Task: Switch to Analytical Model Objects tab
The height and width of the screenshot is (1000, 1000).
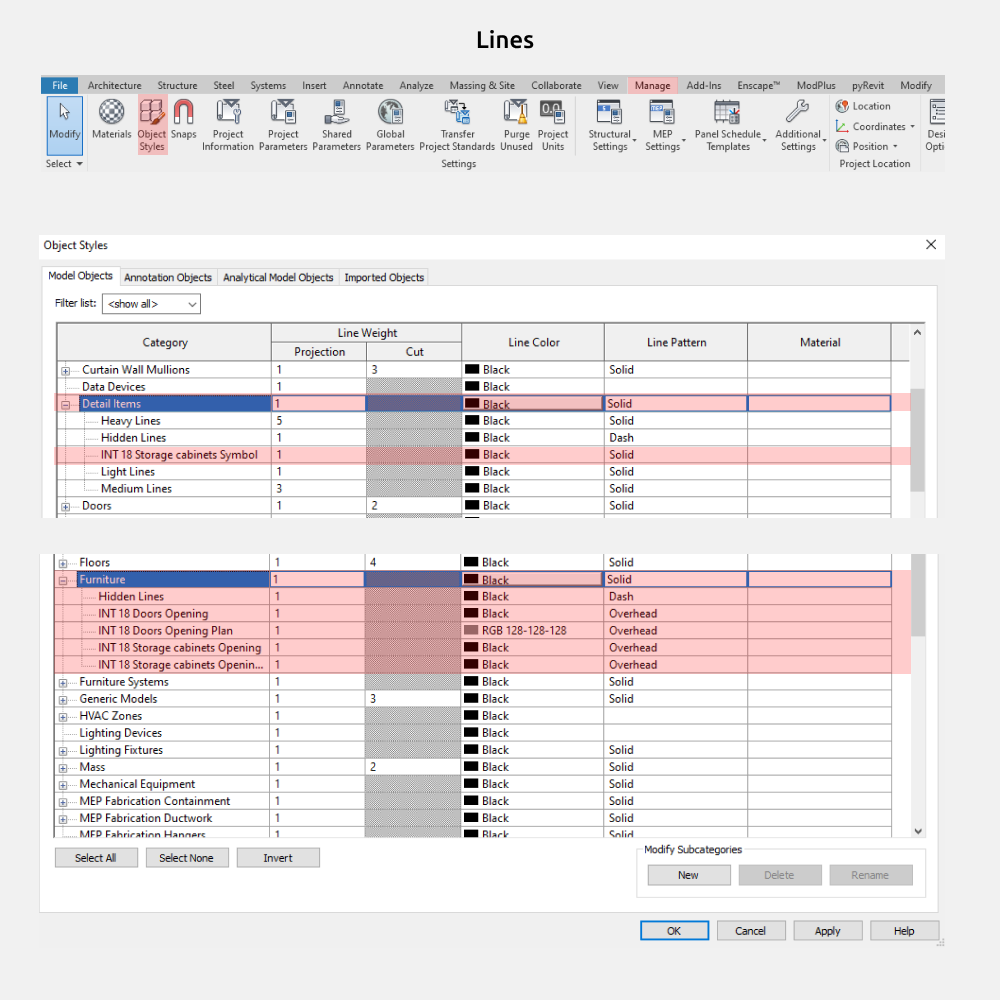Action: tap(278, 277)
